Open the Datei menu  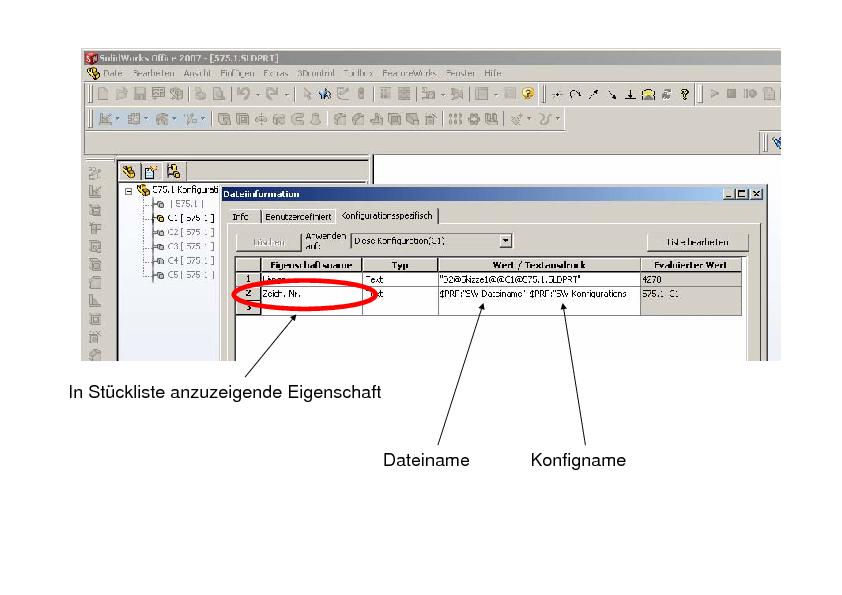click(x=113, y=73)
